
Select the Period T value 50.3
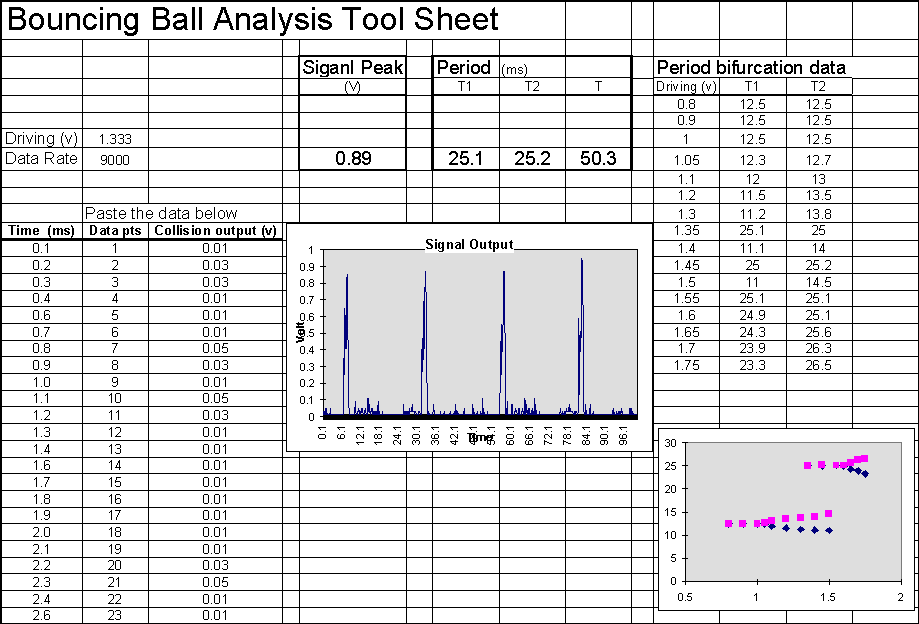(598, 158)
